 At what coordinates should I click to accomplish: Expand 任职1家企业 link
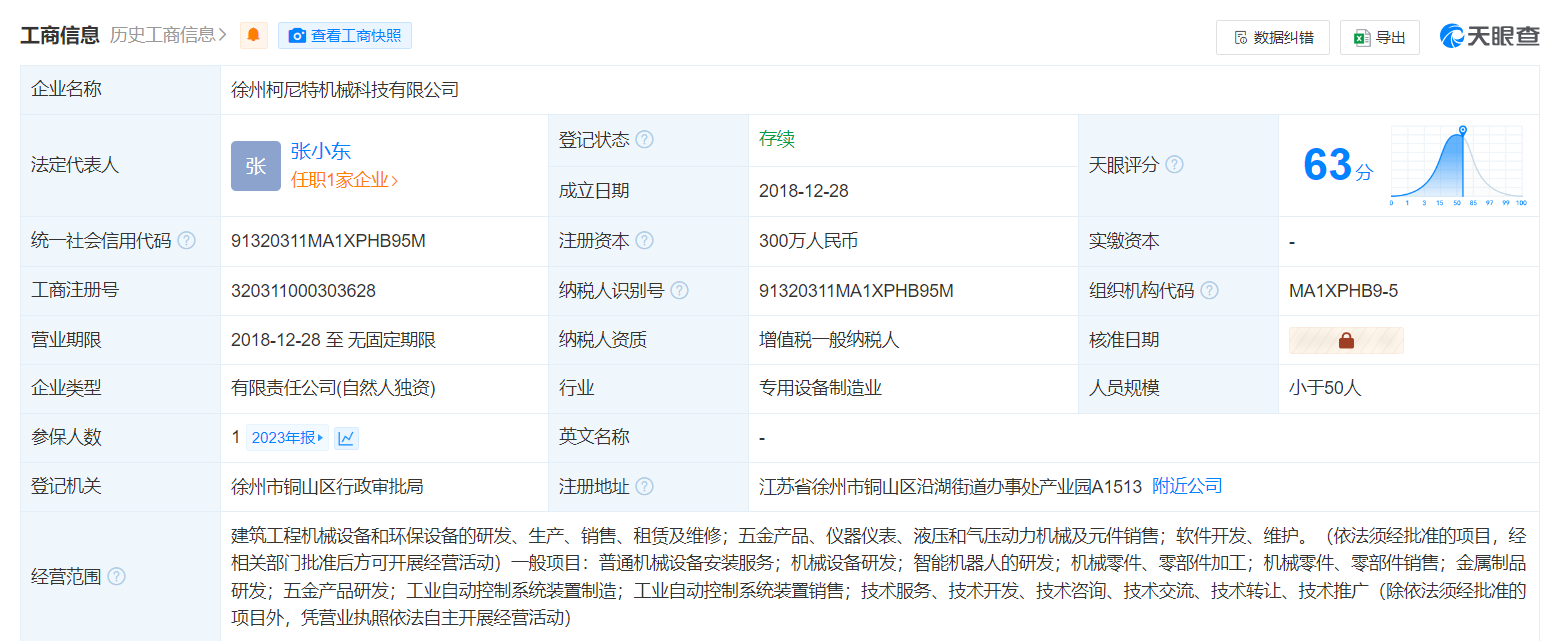pos(345,181)
